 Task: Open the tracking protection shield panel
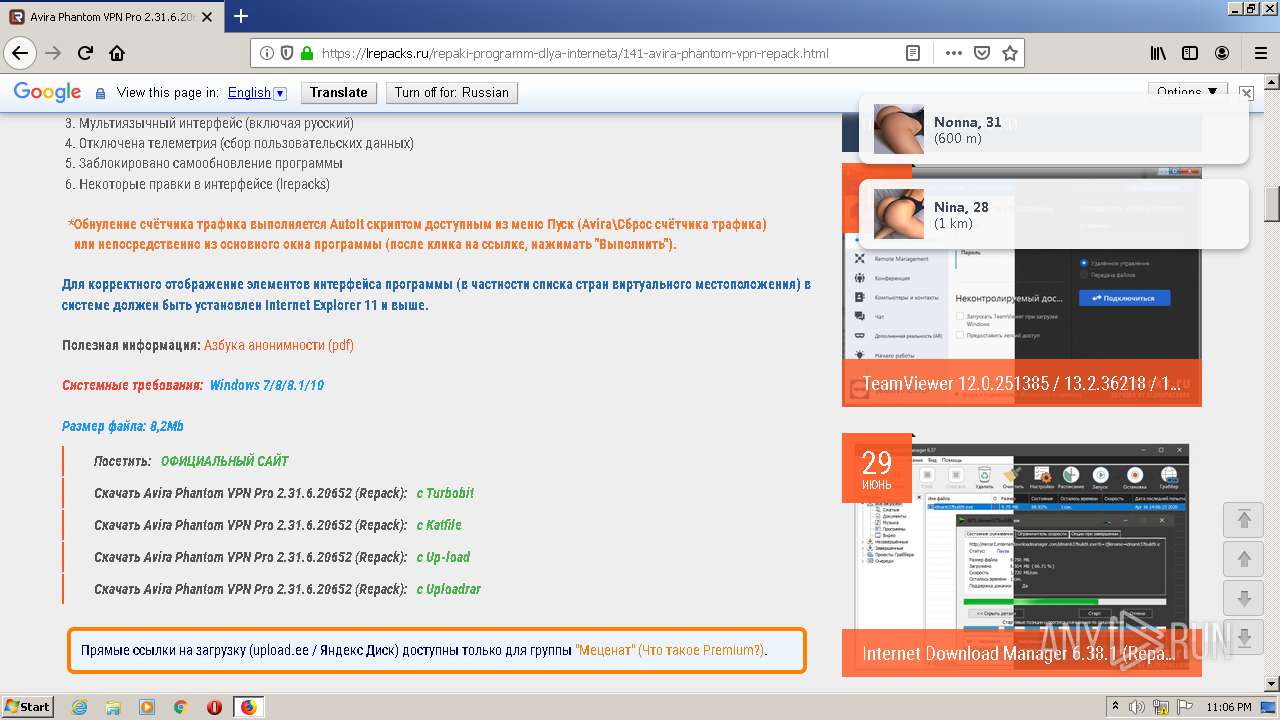[287, 53]
